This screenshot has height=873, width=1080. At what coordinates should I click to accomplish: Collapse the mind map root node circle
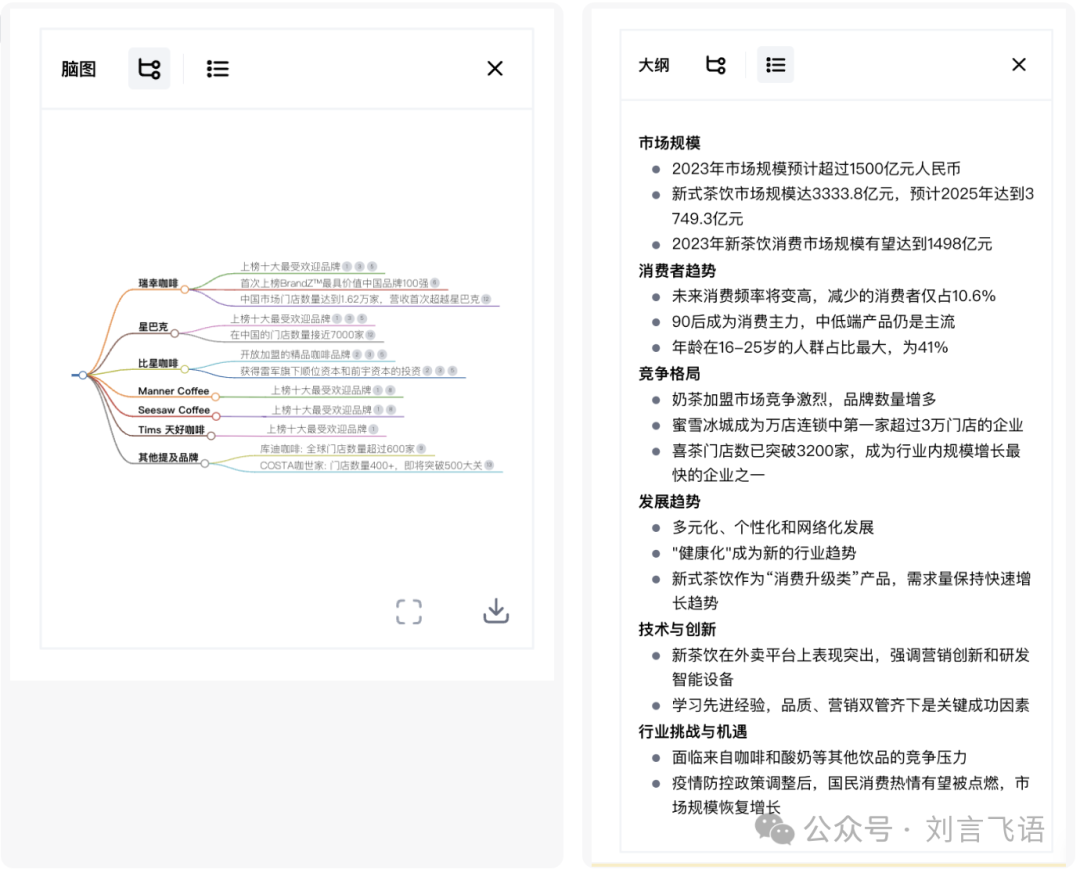[x=83, y=375]
